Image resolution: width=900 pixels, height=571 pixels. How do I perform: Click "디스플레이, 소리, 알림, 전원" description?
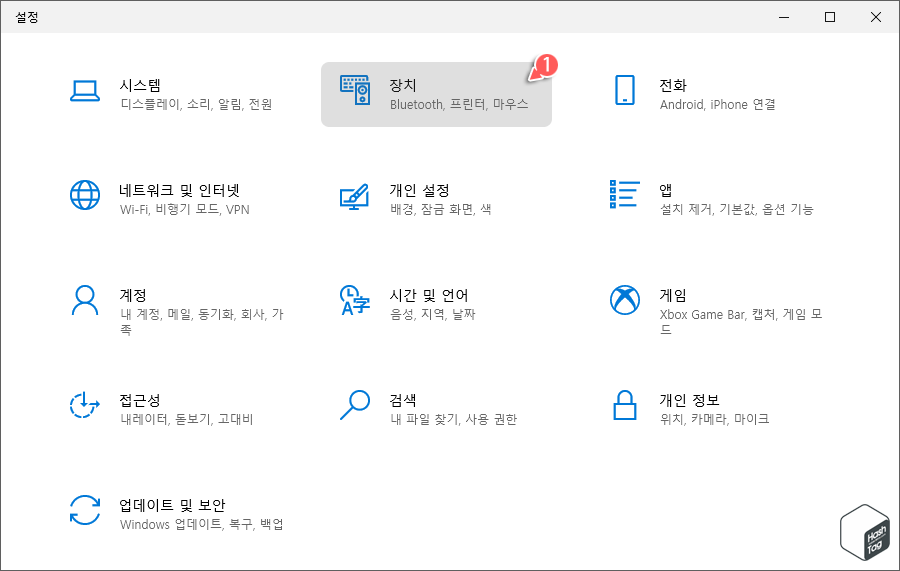(x=196, y=104)
